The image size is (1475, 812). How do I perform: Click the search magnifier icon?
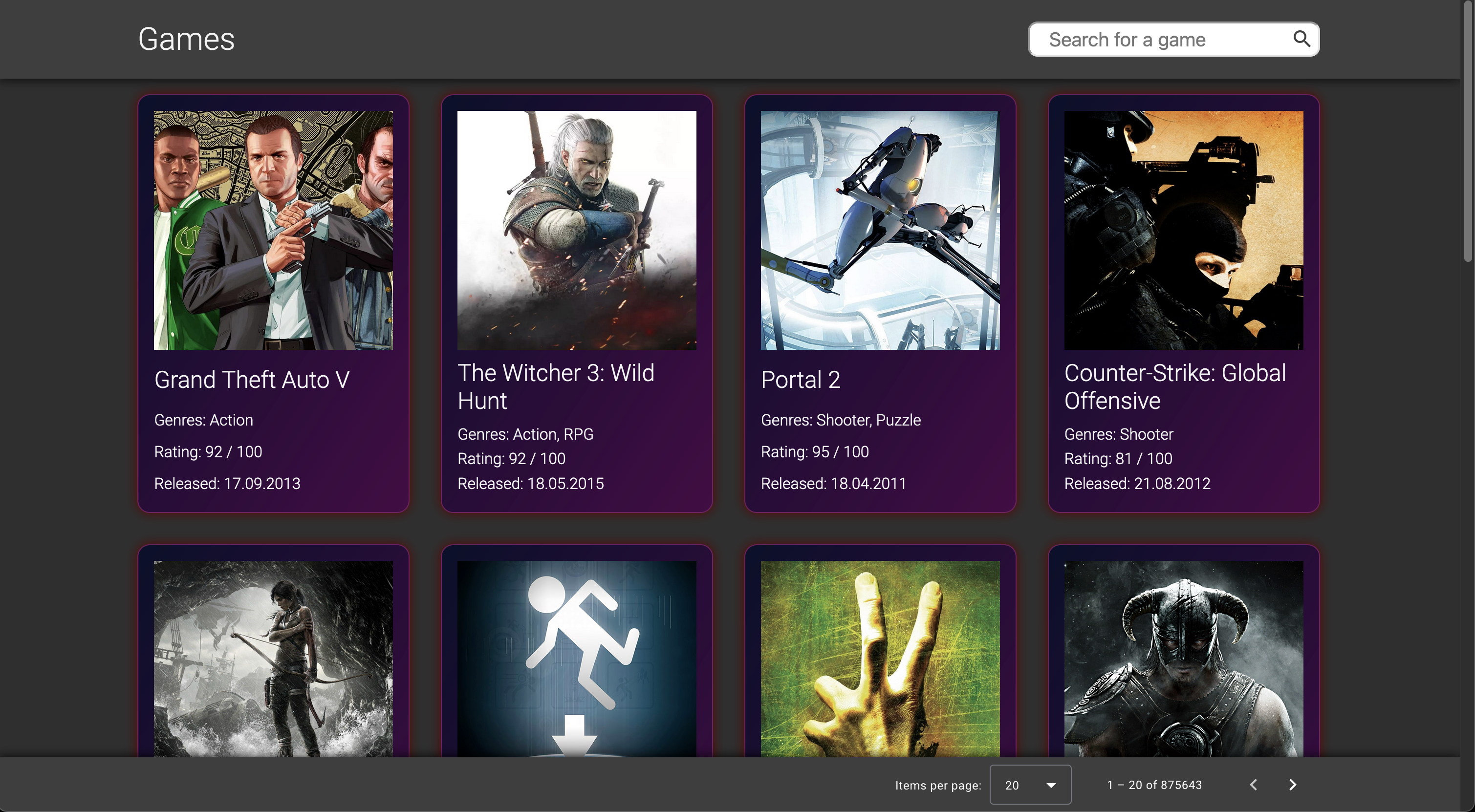coord(1301,39)
